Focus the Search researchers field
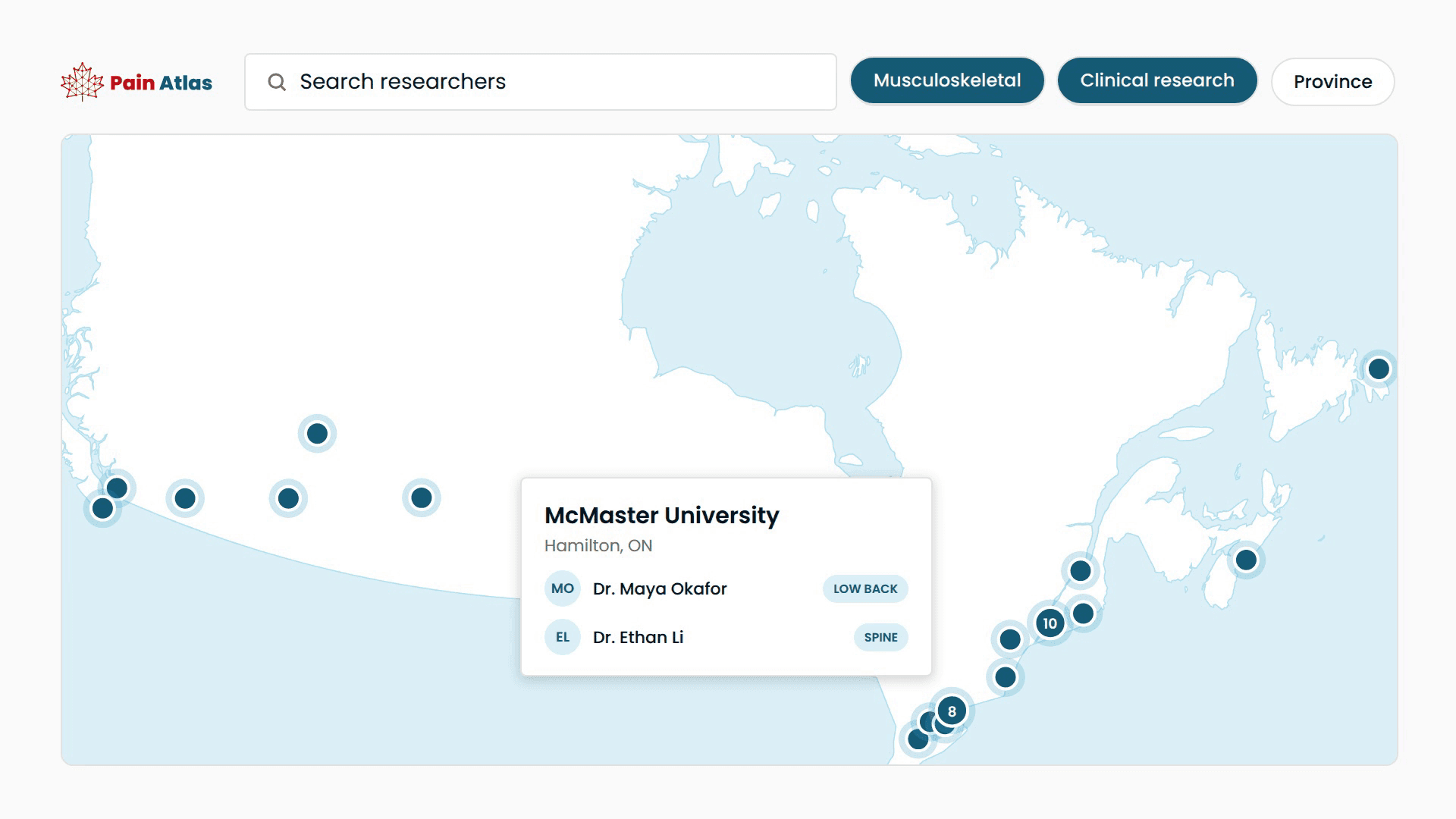This screenshot has width=1456, height=819. pos(540,82)
